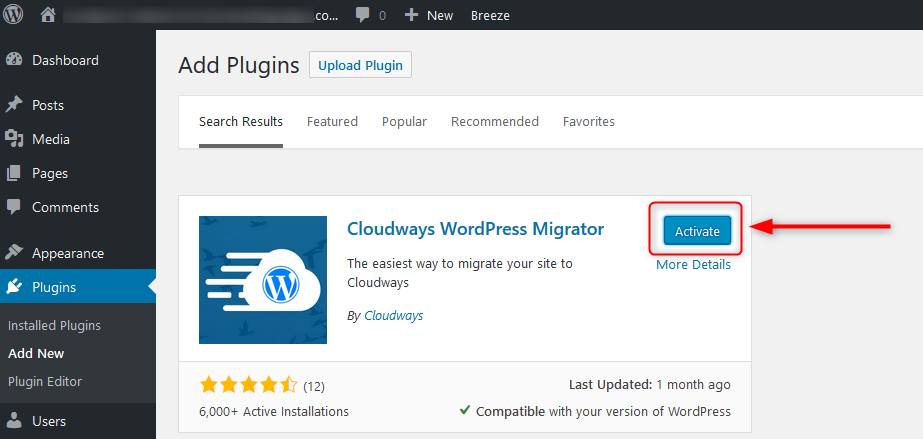This screenshot has height=439, width=923.
Task: Click the plus New icon
Action: 411,15
